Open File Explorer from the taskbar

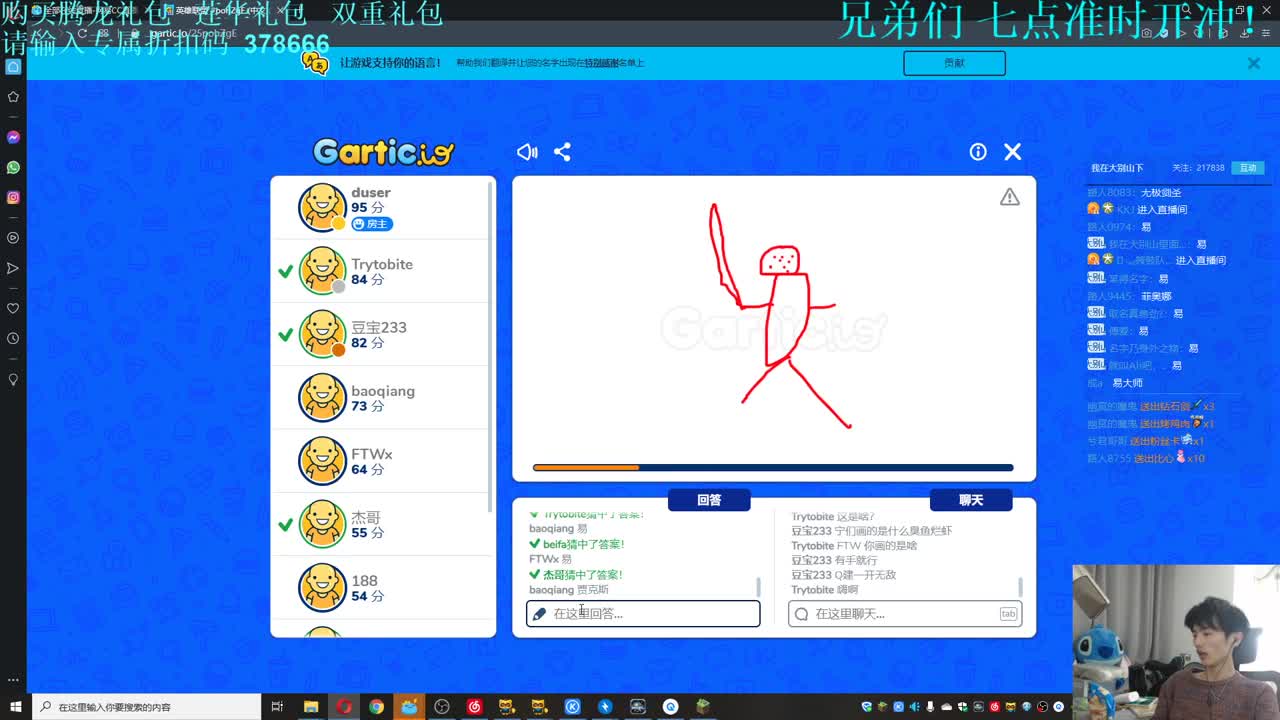click(x=311, y=707)
